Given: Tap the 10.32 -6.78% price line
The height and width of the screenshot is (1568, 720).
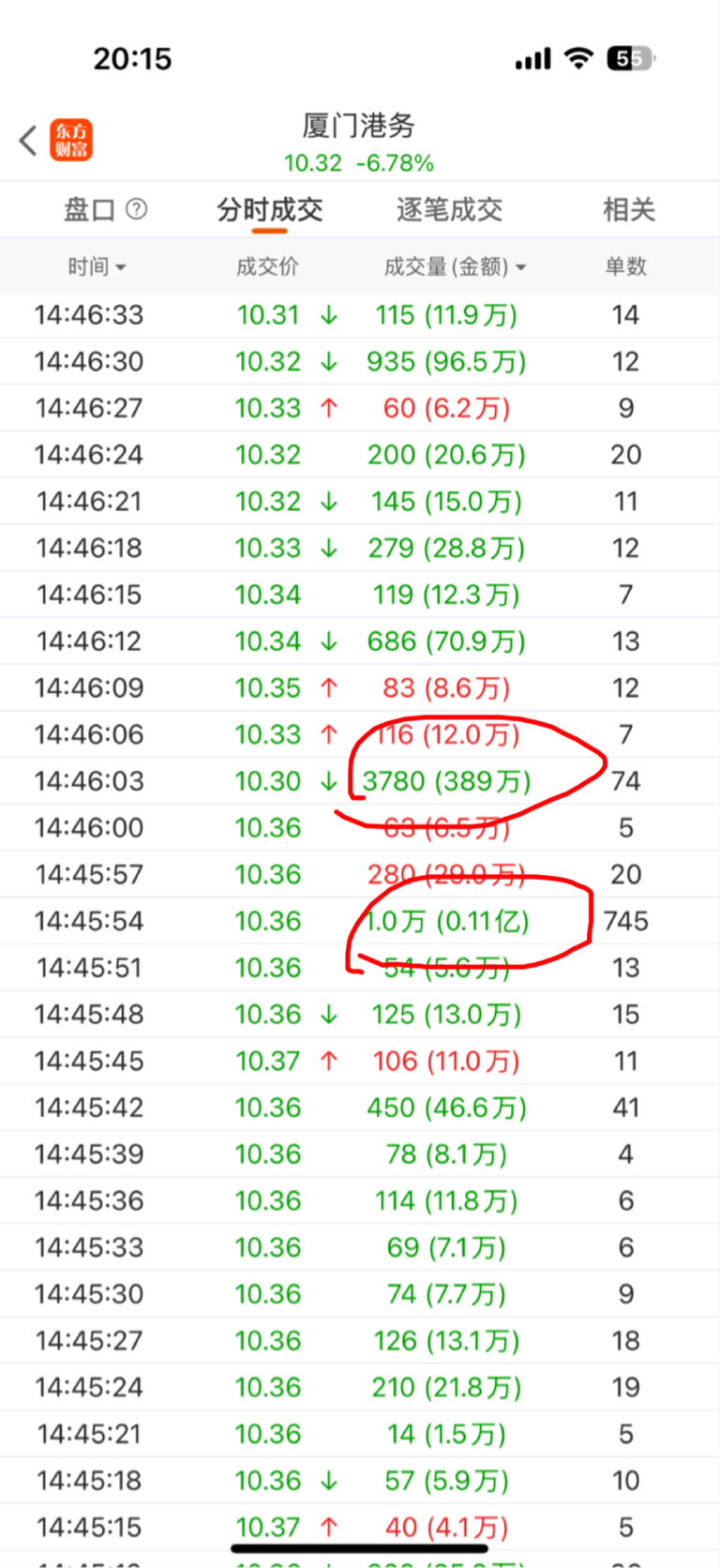Looking at the screenshot, I should 359,163.
